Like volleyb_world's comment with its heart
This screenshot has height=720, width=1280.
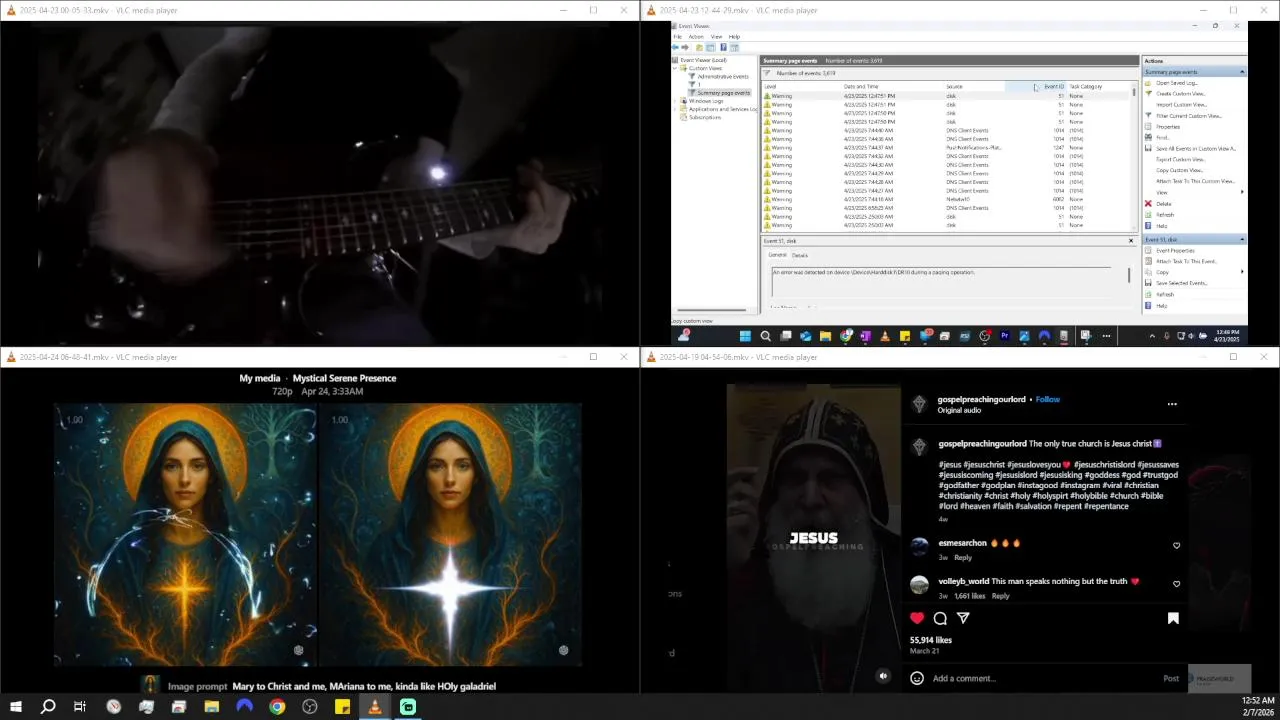tap(1176, 584)
